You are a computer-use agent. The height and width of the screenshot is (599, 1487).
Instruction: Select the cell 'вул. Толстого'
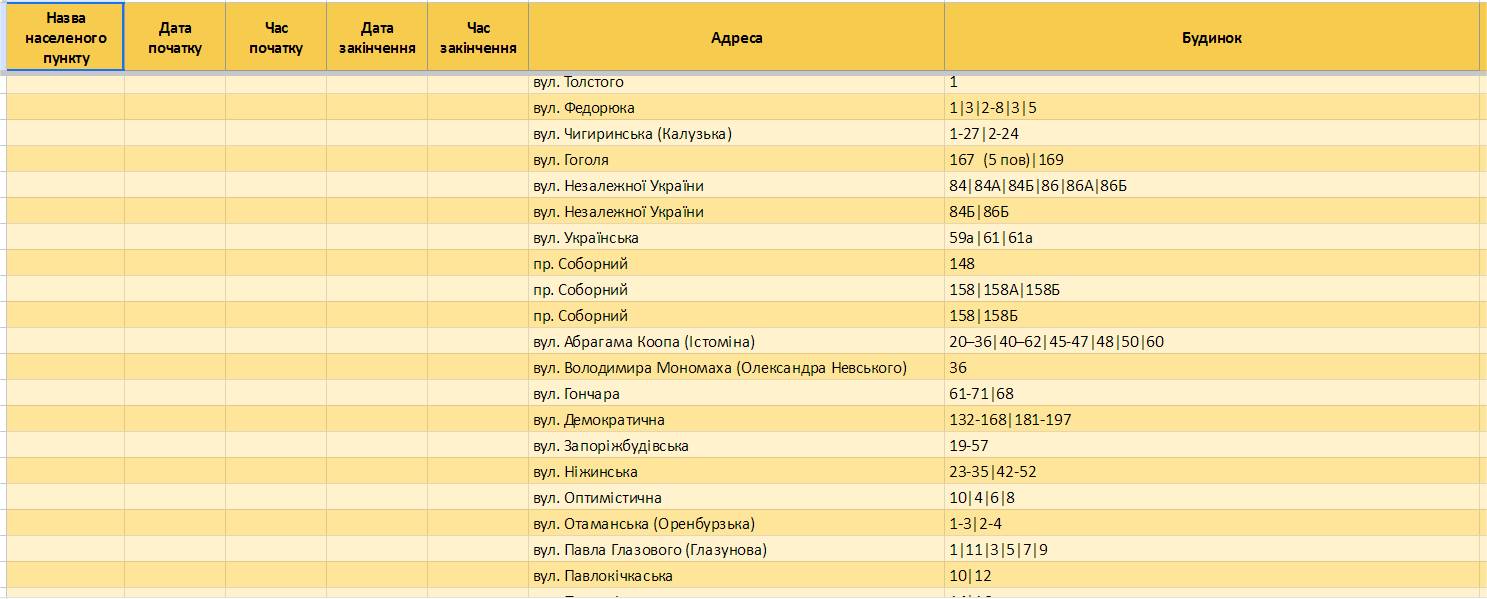pyautogui.click(x=737, y=82)
